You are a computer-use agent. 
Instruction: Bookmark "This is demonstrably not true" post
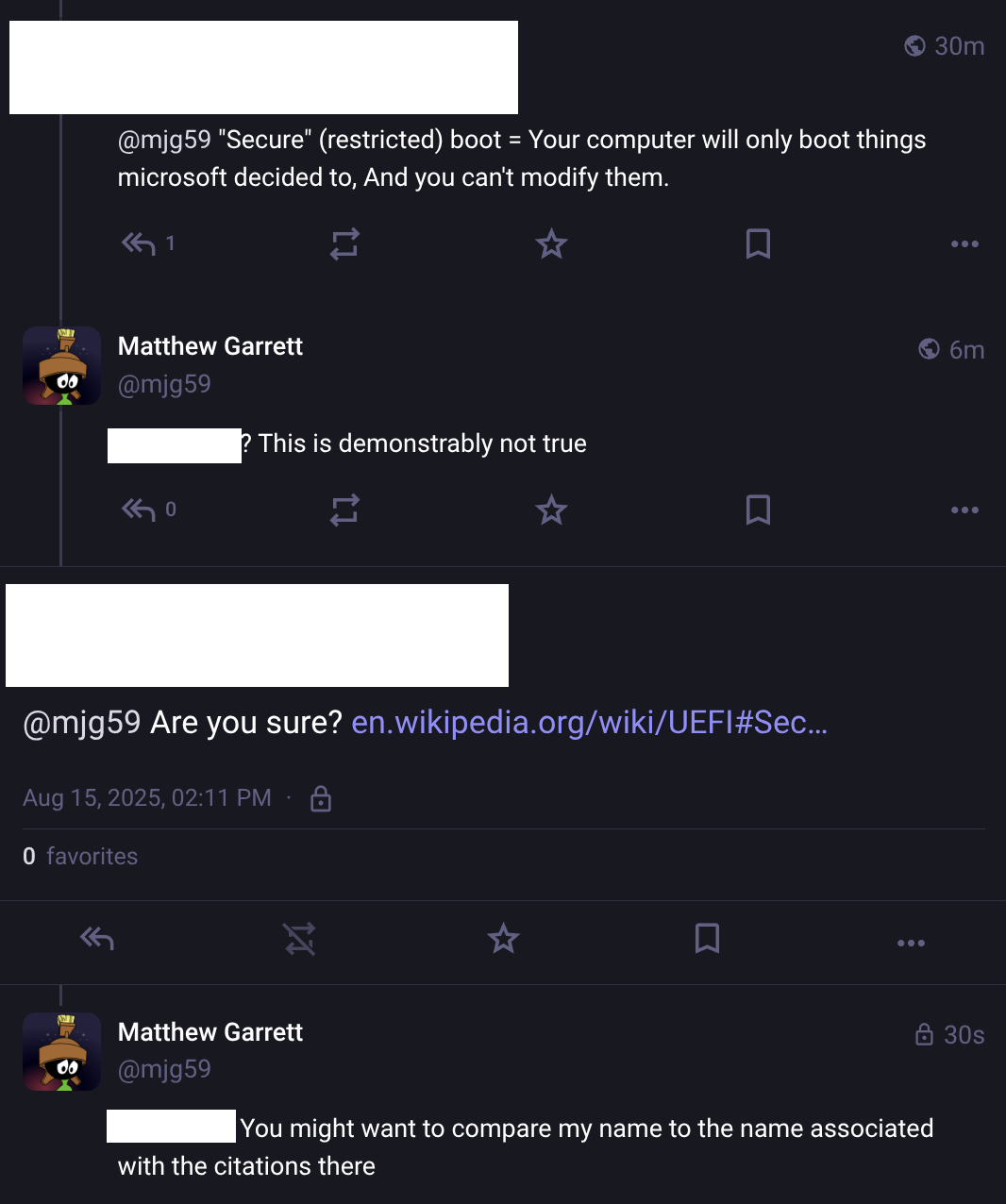click(758, 510)
